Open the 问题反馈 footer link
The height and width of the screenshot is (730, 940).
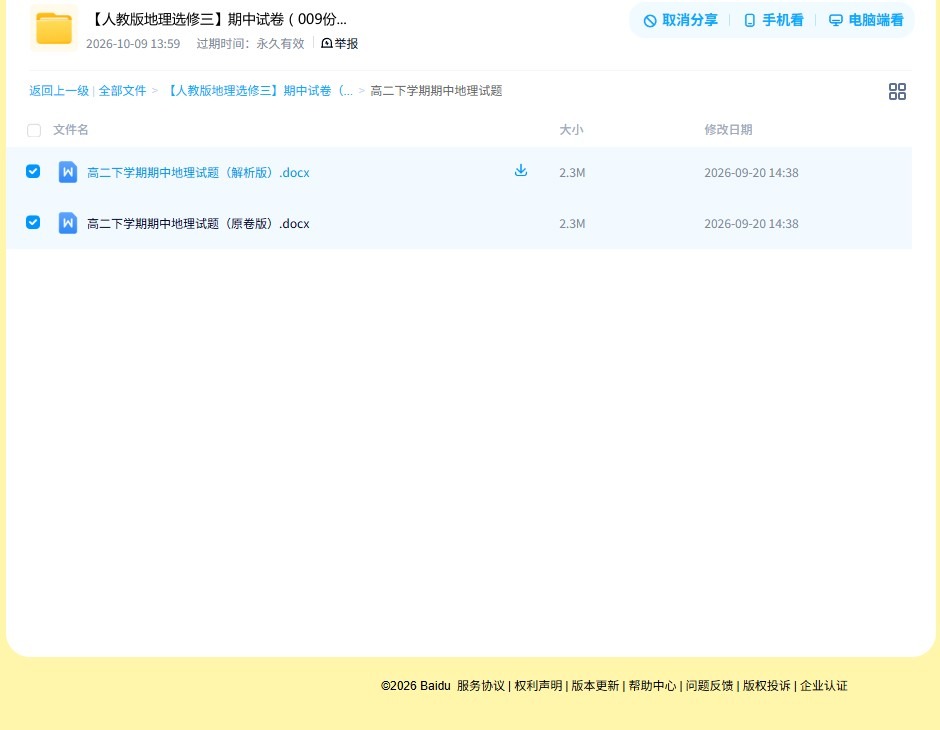pyautogui.click(x=710, y=686)
